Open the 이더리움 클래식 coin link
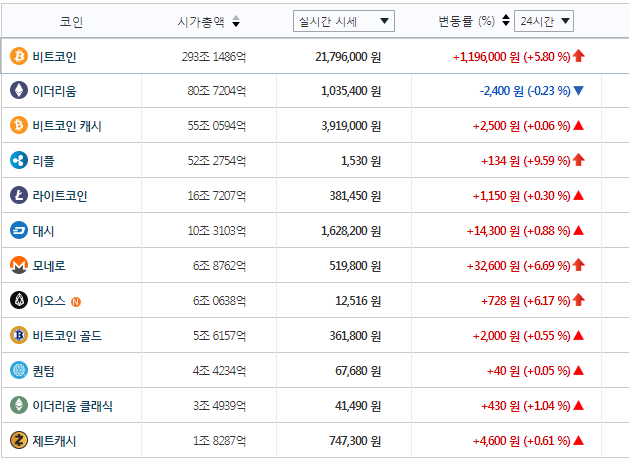Viewport: 629px width, 464px height. (x=72, y=405)
